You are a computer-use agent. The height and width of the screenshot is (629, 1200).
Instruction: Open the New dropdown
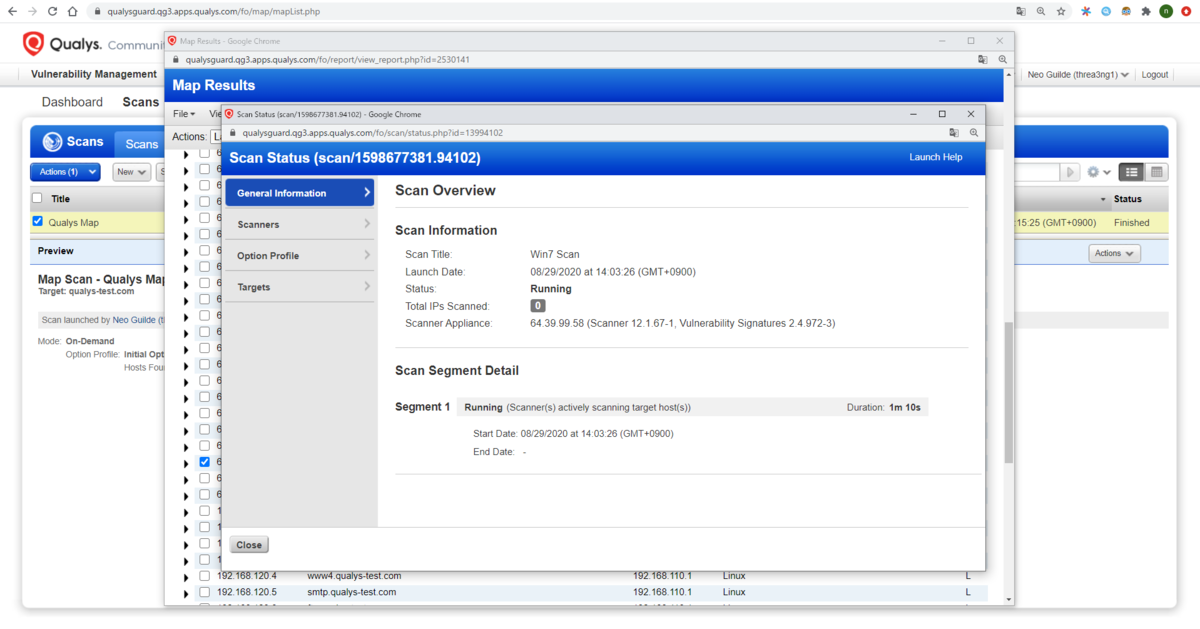(x=131, y=172)
